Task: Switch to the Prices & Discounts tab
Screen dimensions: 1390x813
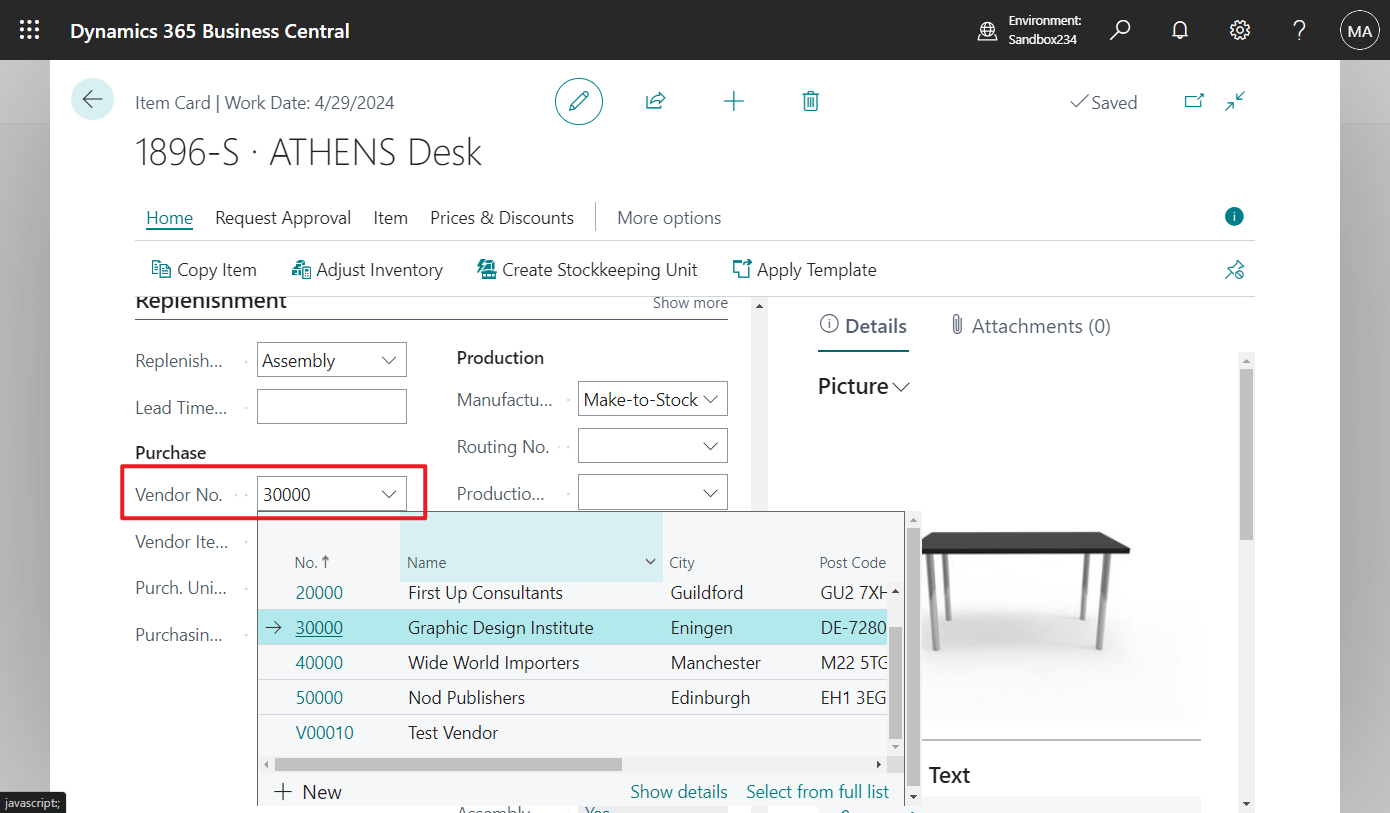Action: pos(502,217)
